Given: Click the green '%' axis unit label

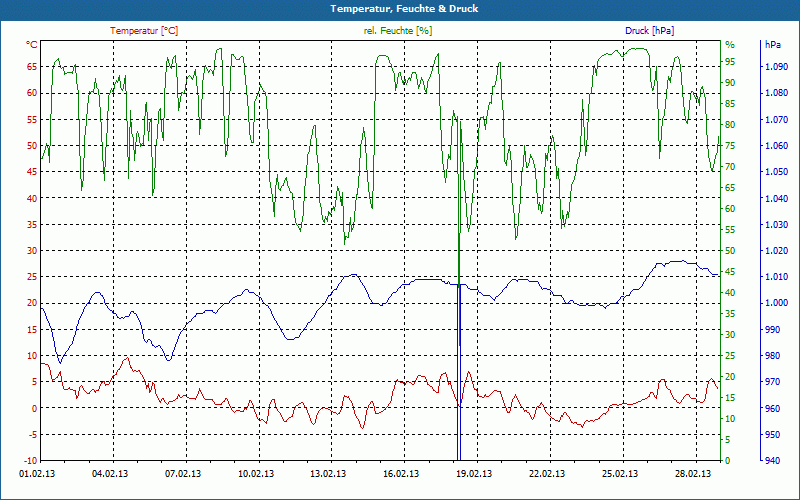Looking at the screenshot, I should pos(730,44).
